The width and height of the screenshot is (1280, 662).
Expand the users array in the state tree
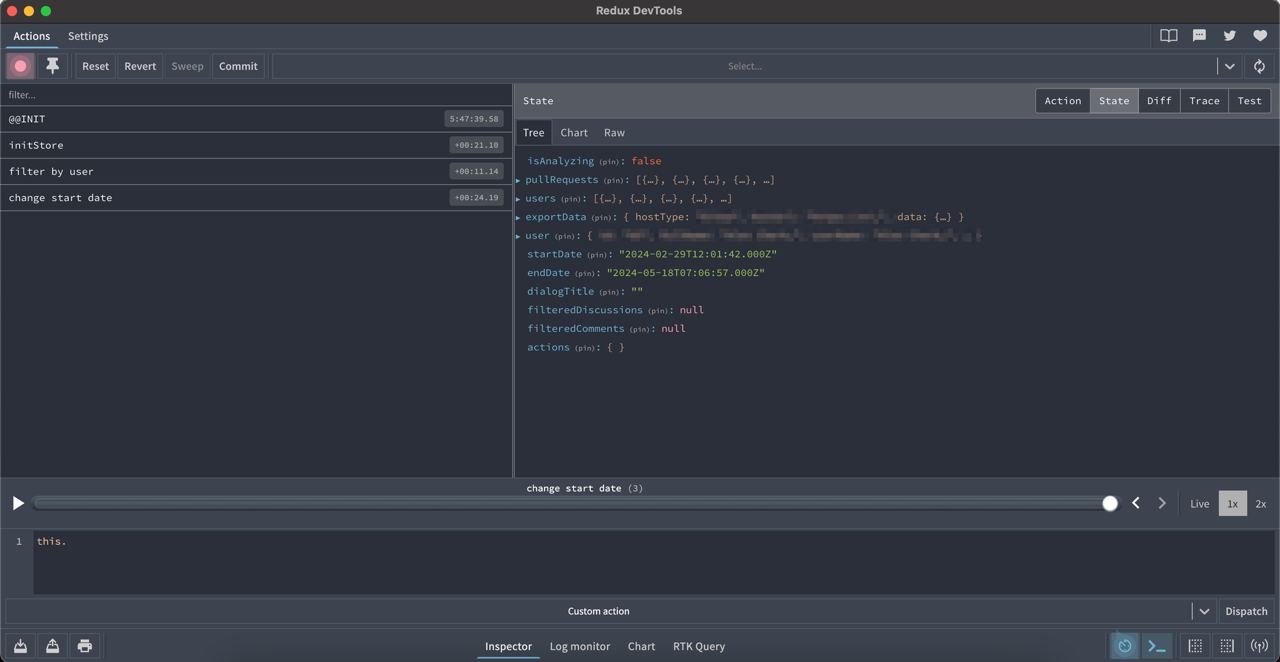click(518, 198)
